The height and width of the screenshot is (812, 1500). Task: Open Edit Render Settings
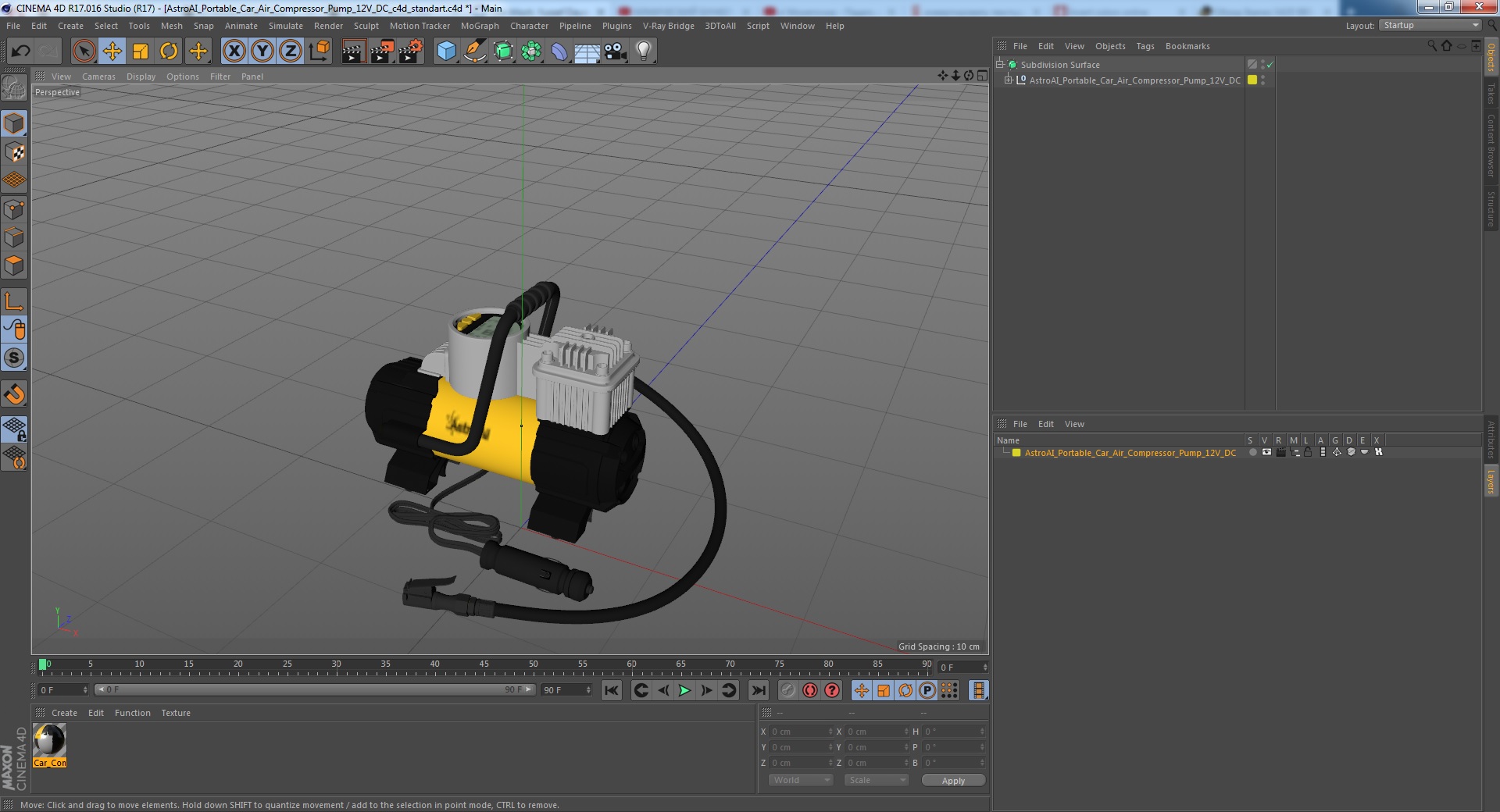pyautogui.click(x=411, y=52)
